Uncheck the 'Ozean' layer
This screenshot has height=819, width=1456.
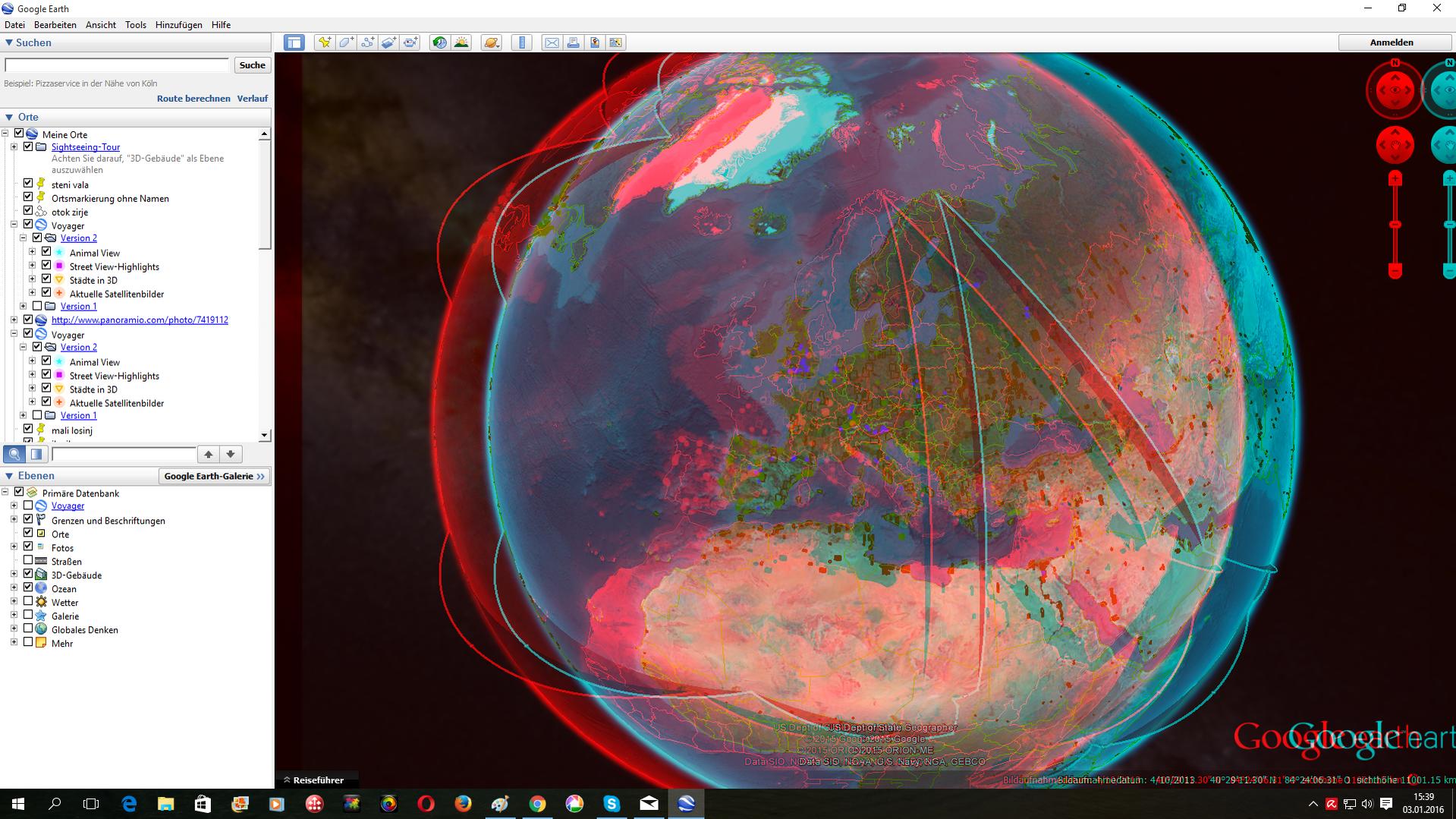pos(28,588)
